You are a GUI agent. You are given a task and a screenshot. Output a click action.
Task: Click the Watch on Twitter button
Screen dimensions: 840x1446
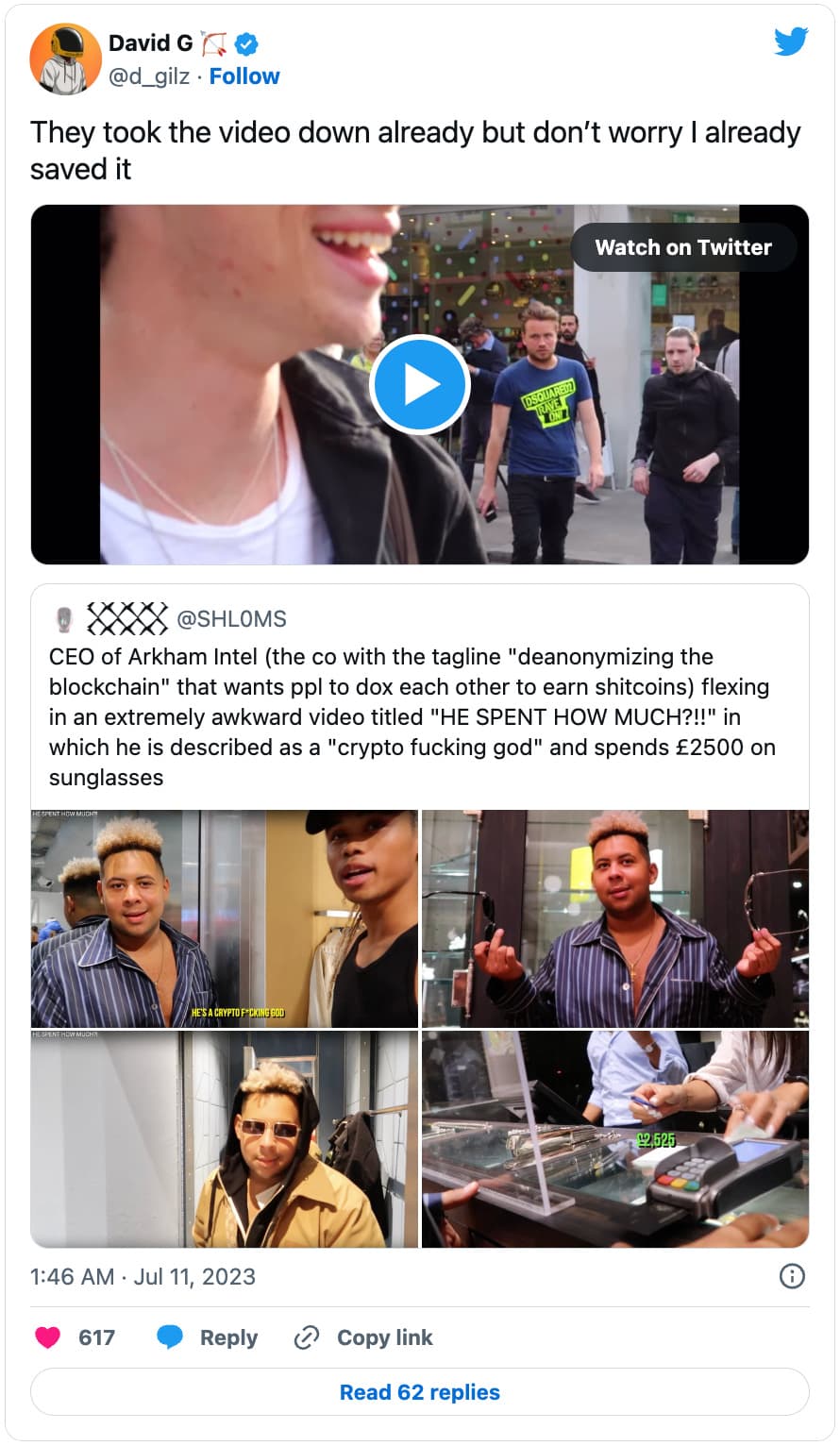[x=683, y=247]
